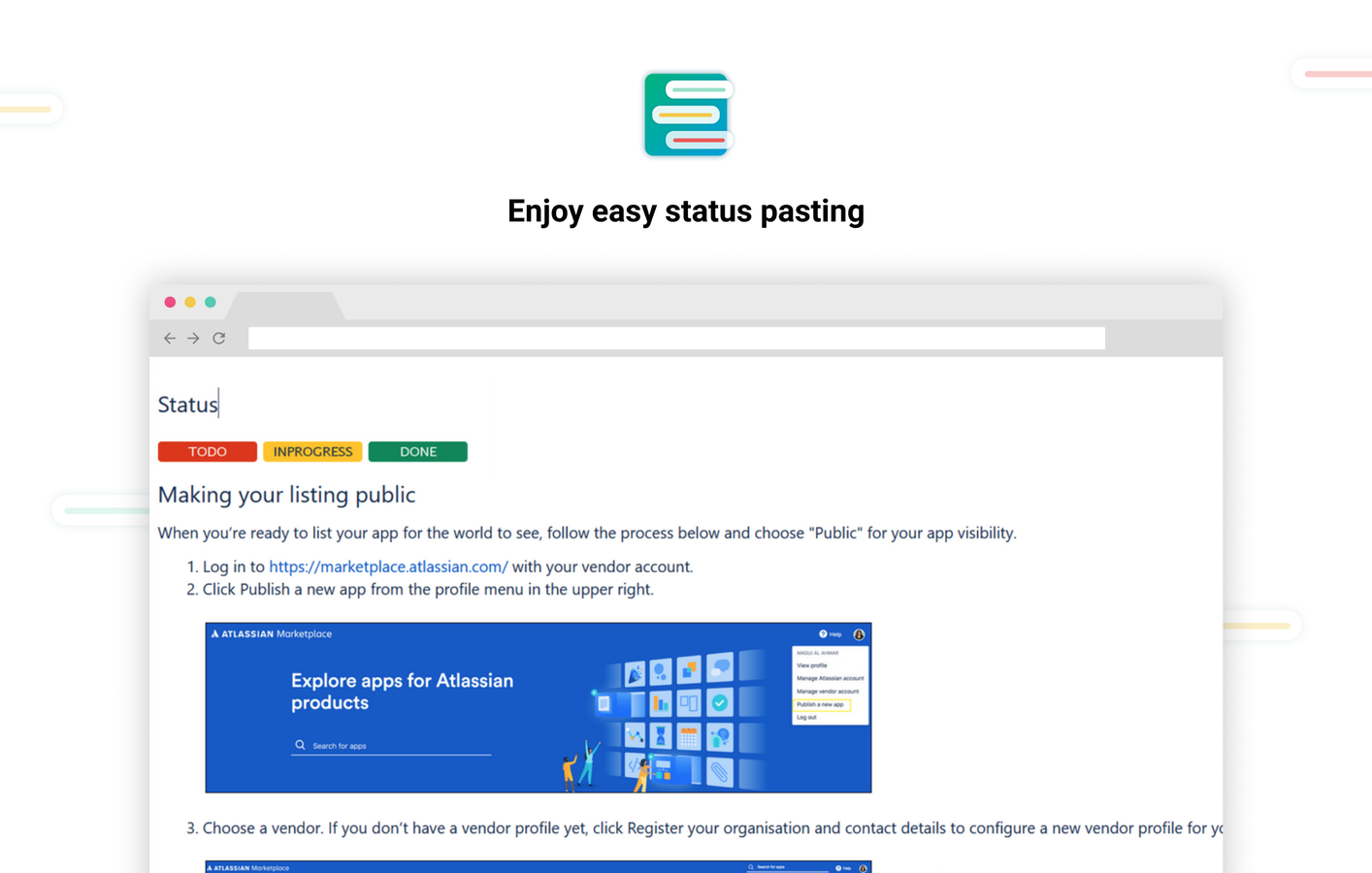Click the bar chart tile in the illustration
Screen dimensions: 1372x873
pos(661,702)
